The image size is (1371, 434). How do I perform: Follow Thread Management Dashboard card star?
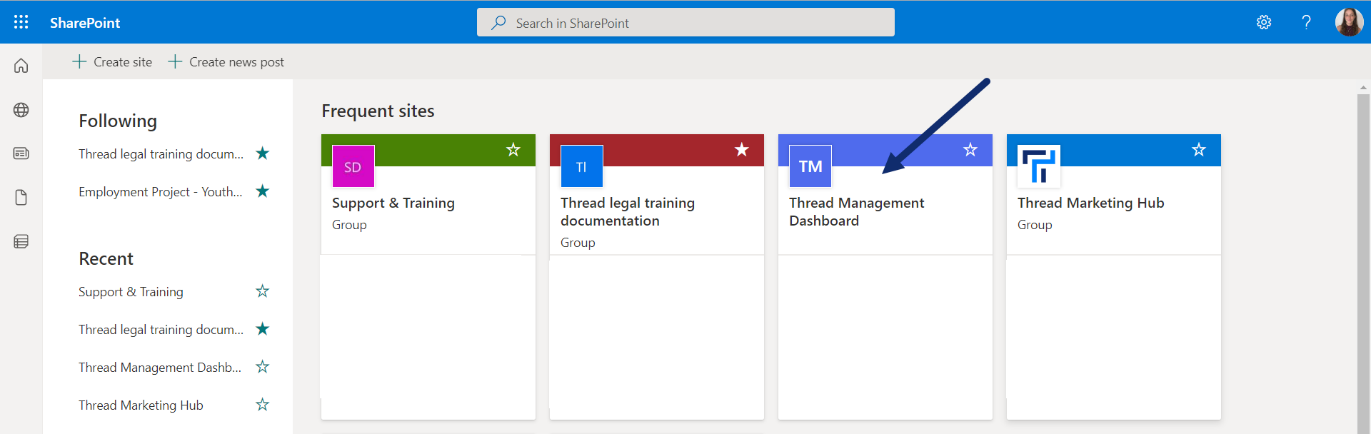(x=970, y=149)
